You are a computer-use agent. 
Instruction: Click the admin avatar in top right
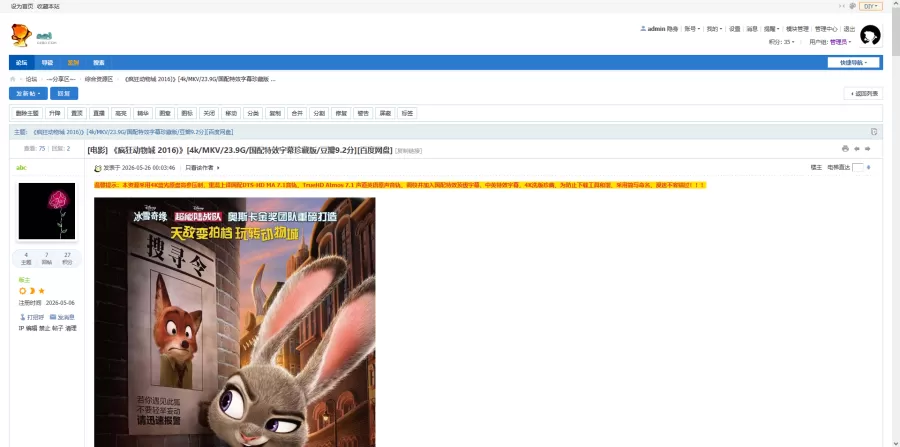(x=870, y=36)
